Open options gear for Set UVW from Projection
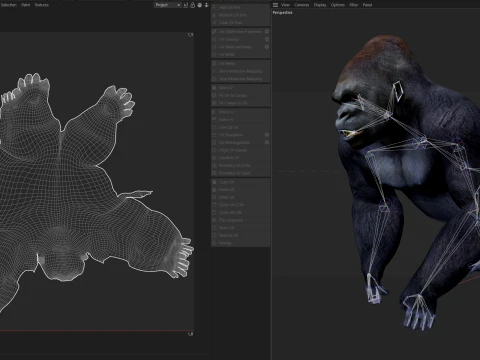The height and width of the screenshot is (360, 480). 267,31
